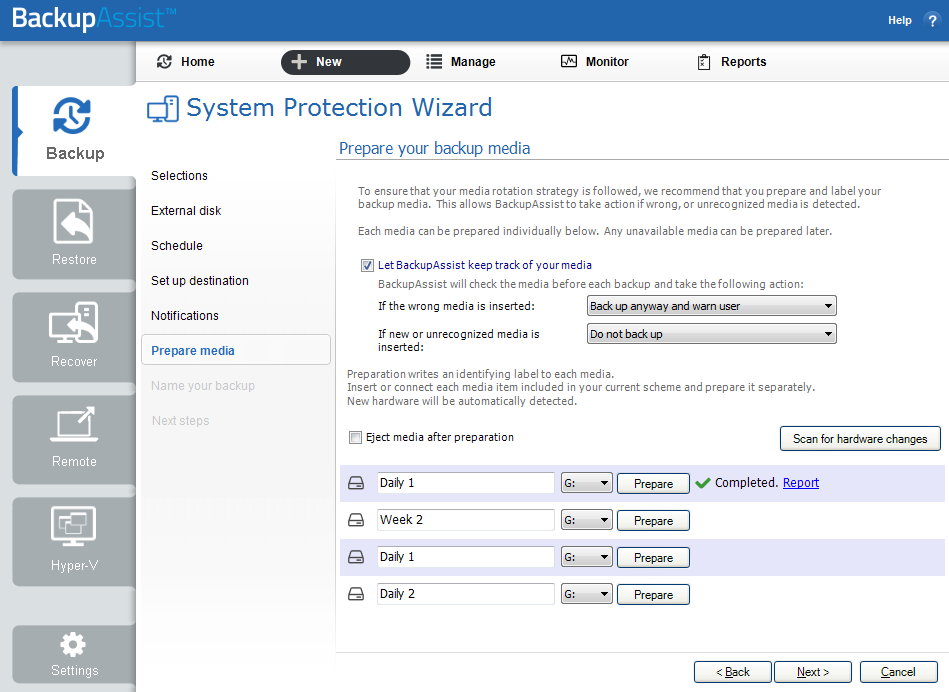Click the Home refresh icon
The width and height of the screenshot is (949, 692).
click(164, 62)
